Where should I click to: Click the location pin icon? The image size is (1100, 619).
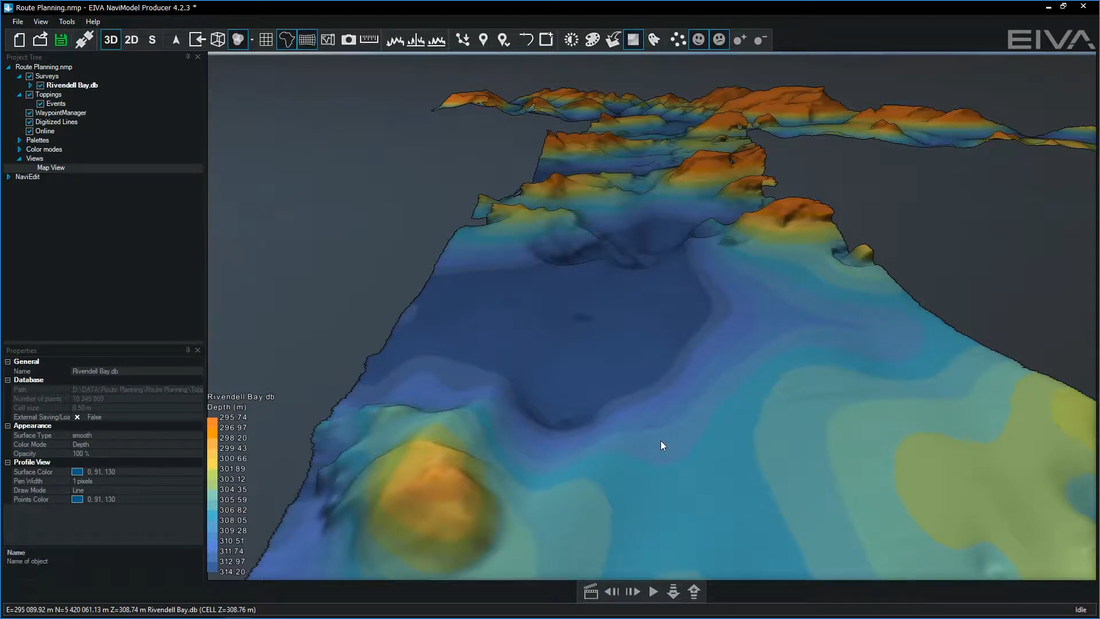[x=483, y=40]
